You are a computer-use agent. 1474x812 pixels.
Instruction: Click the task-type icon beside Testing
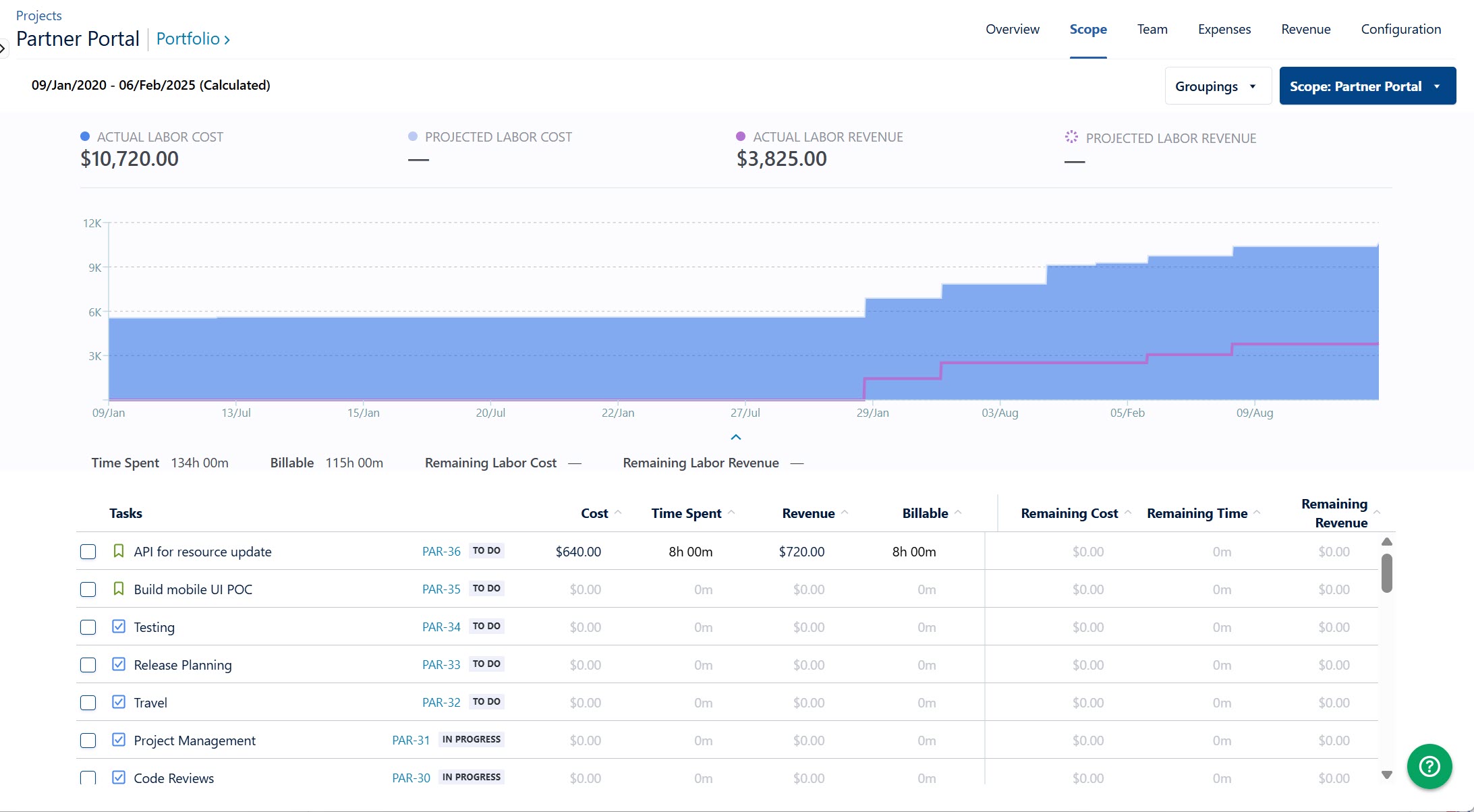tap(119, 627)
